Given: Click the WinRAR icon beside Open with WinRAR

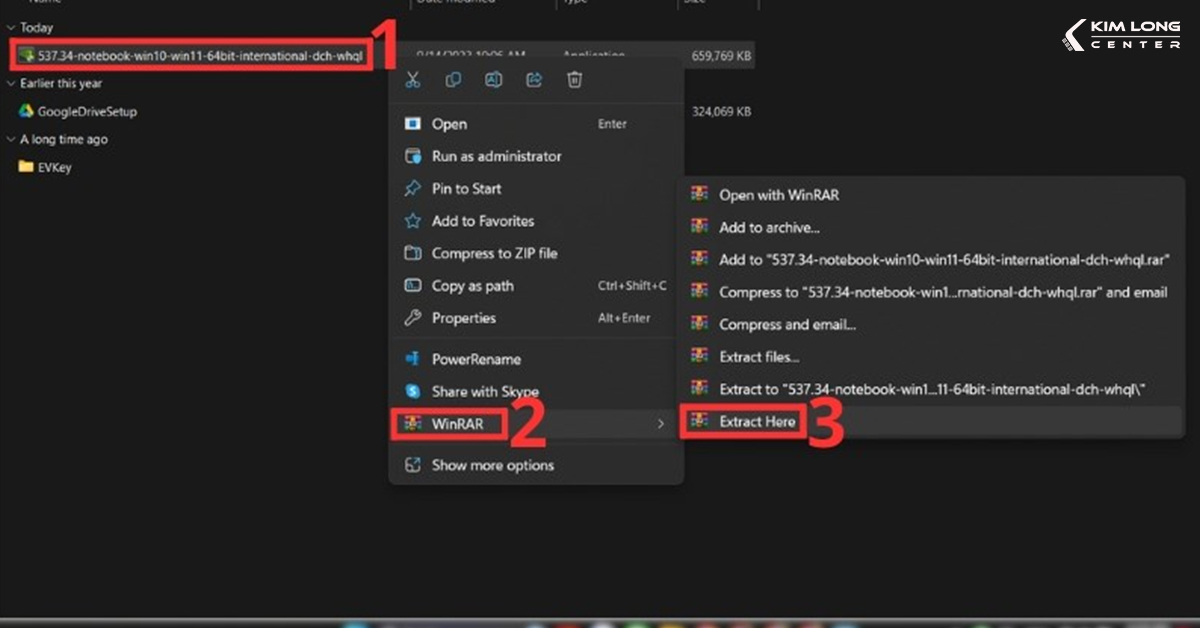Looking at the screenshot, I should point(698,195).
